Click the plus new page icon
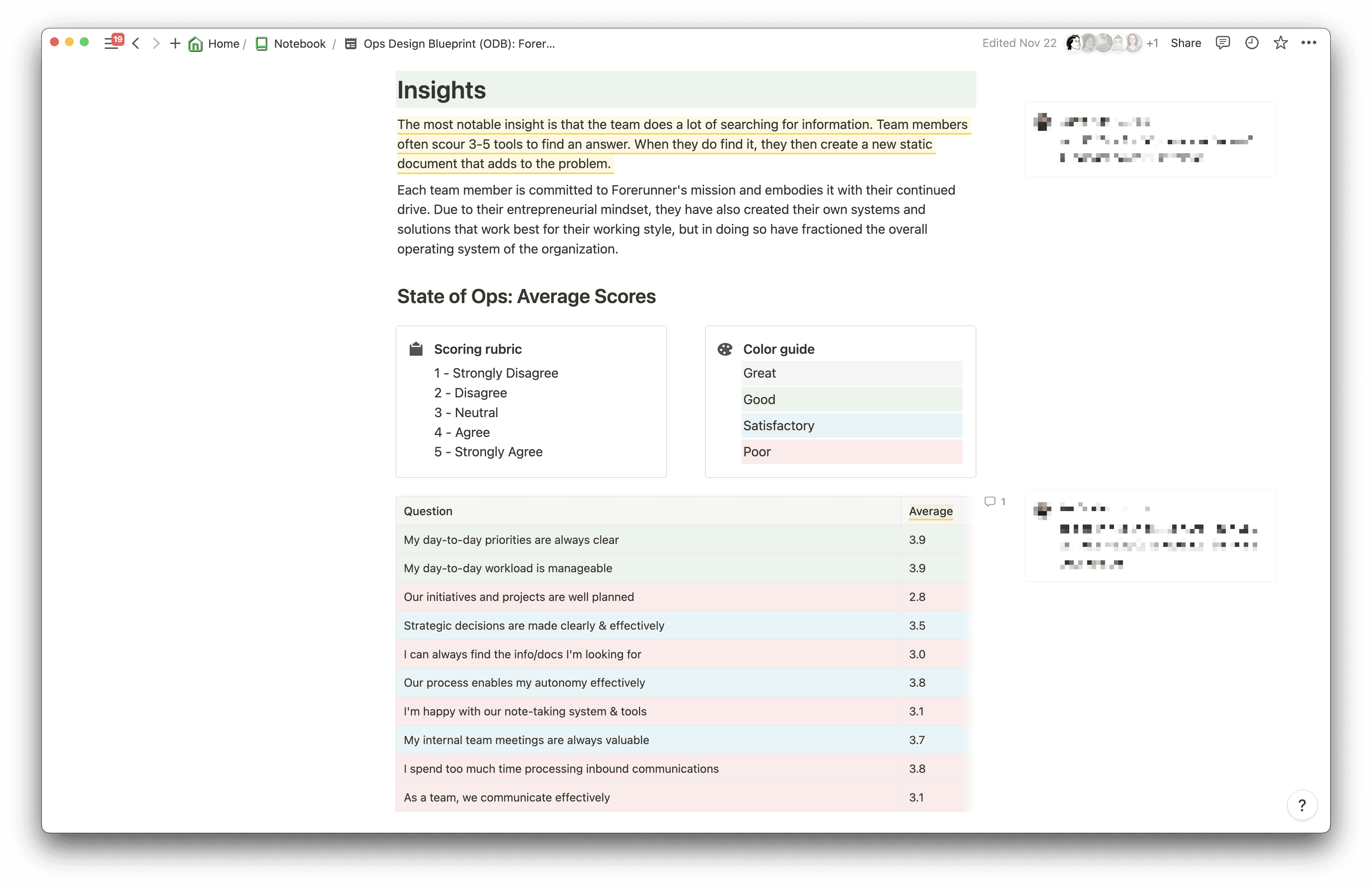Image resolution: width=1372 pixels, height=888 pixels. tap(175, 43)
